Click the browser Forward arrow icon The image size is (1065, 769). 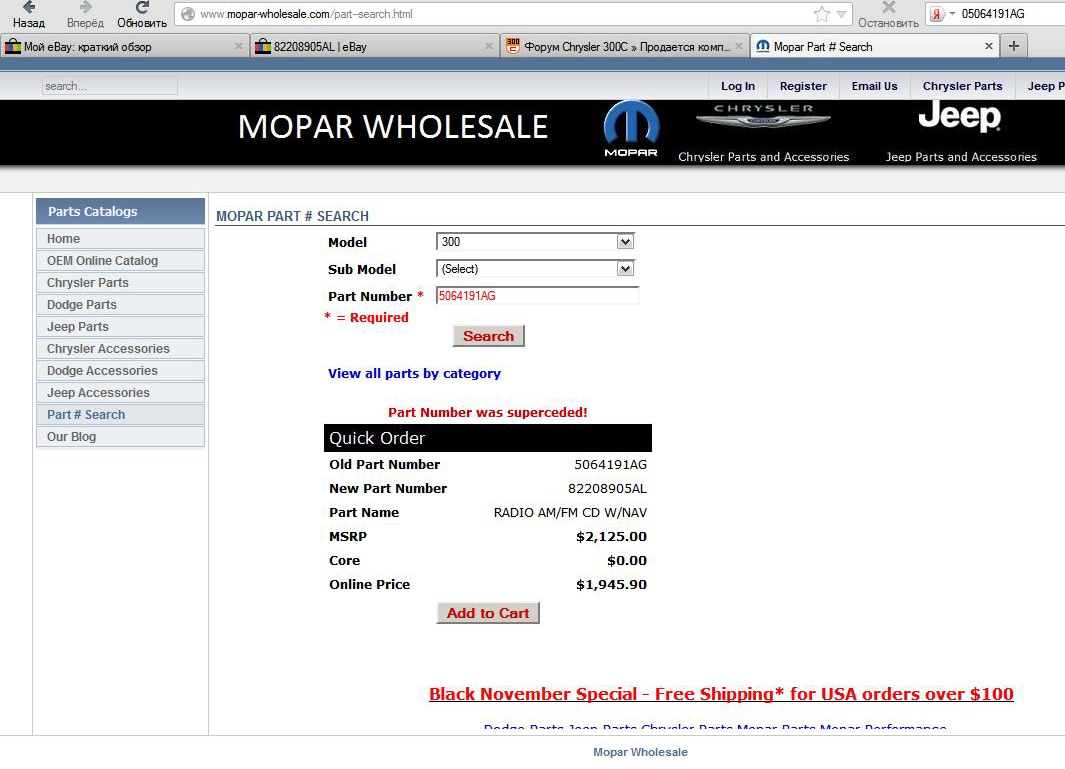85,8
